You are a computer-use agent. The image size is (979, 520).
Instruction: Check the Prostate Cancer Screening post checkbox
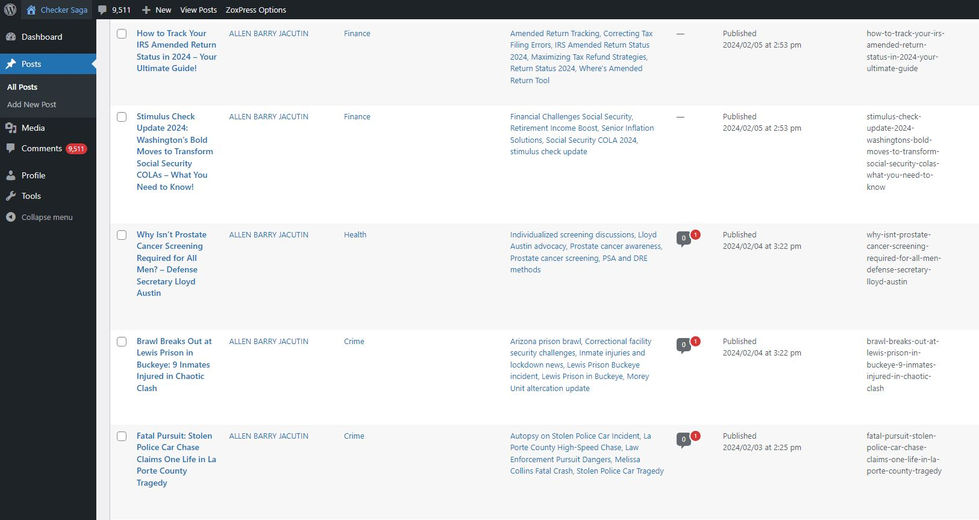[x=122, y=235]
